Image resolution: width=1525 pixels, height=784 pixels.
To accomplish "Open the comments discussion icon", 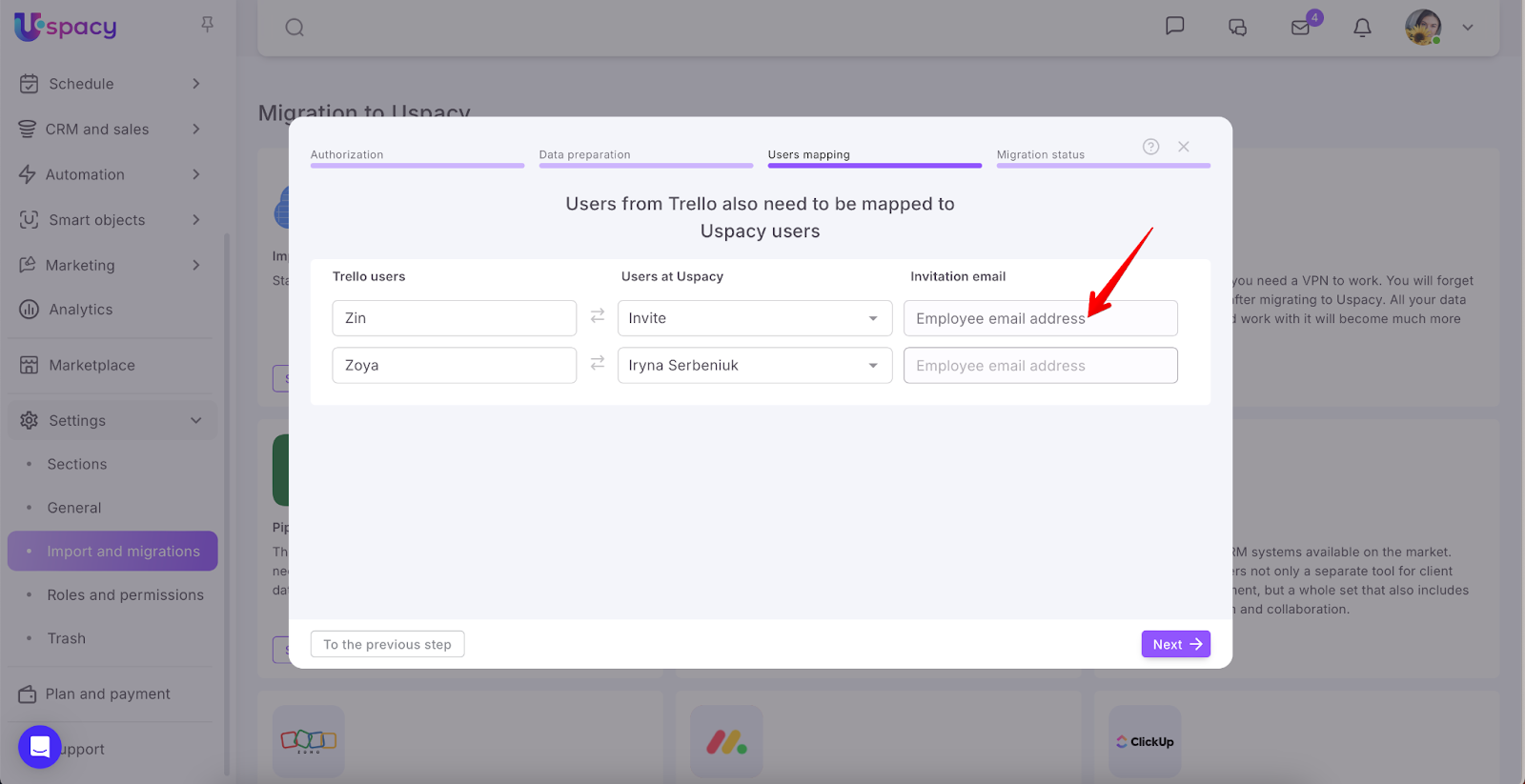I will [x=1237, y=28].
